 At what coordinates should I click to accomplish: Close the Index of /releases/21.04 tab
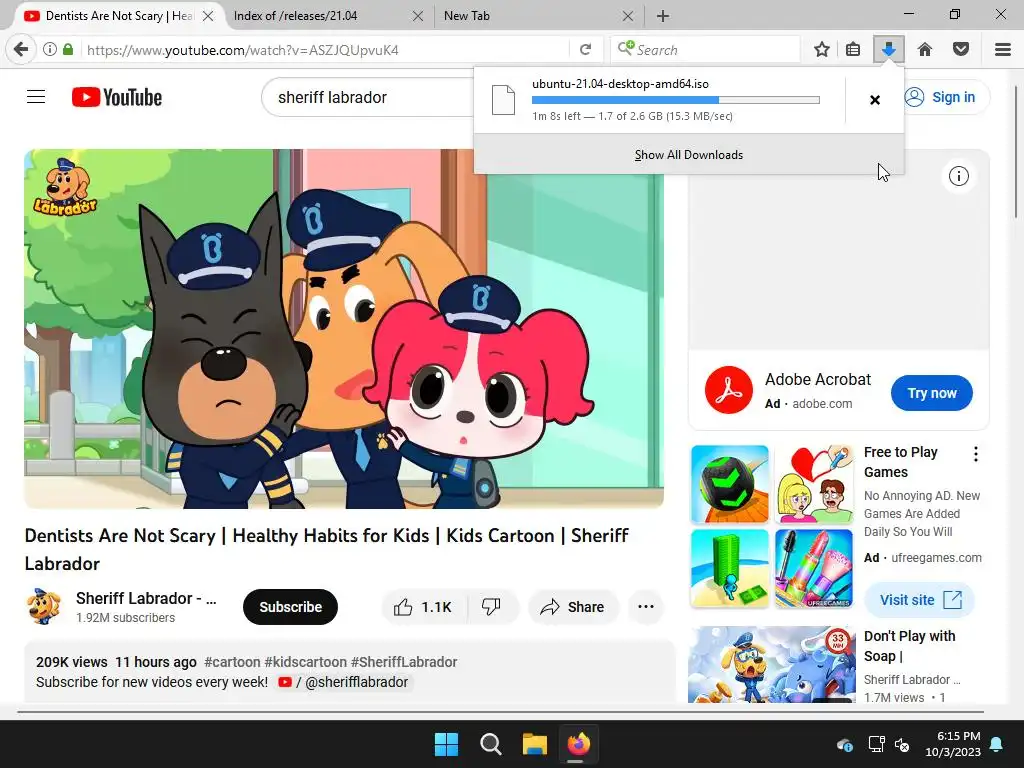(x=418, y=16)
